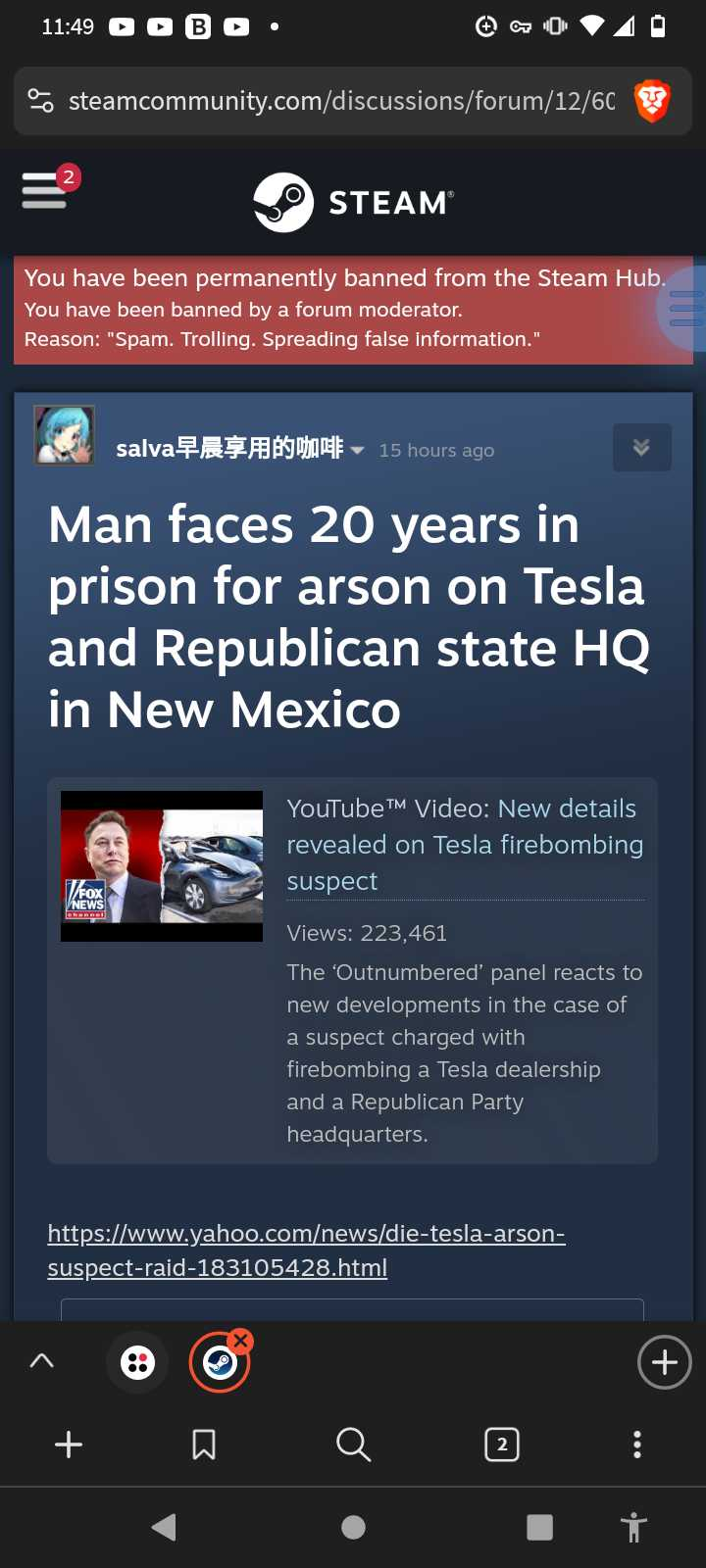This screenshot has height=1568, width=706.
Task: Tap the Fox News video thumbnail
Action: [162, 866]
